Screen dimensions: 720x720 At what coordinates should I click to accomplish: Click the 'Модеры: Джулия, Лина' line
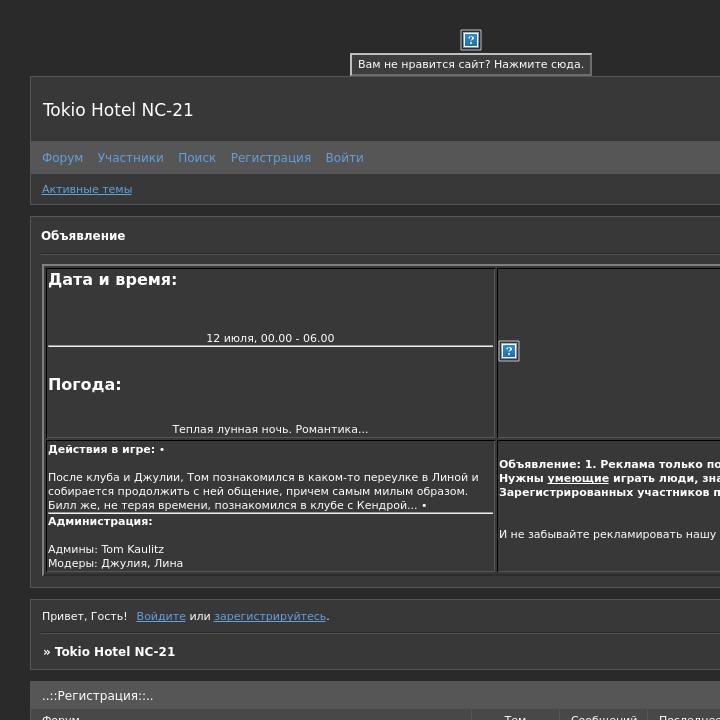(115, 563)
